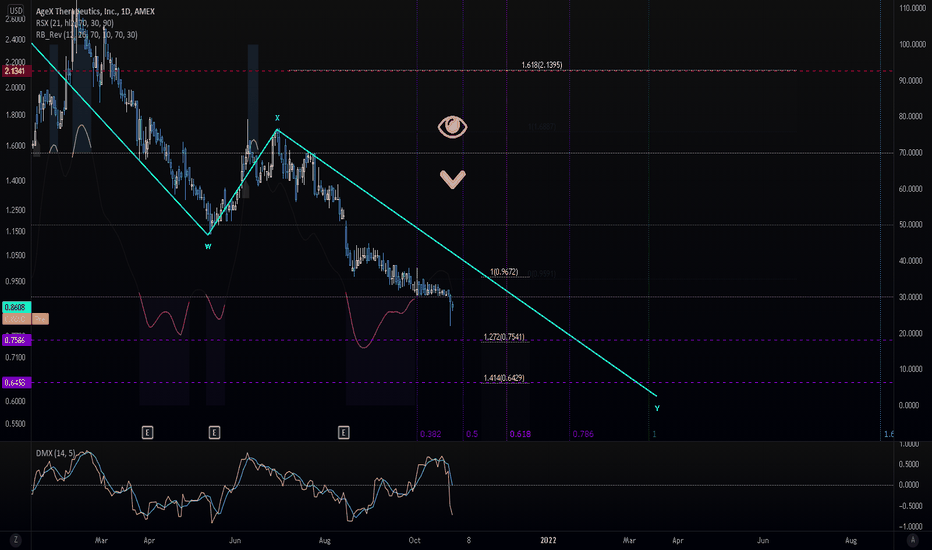Select the 1(0.9672) Fibonacci level label

tap(504, 272)
